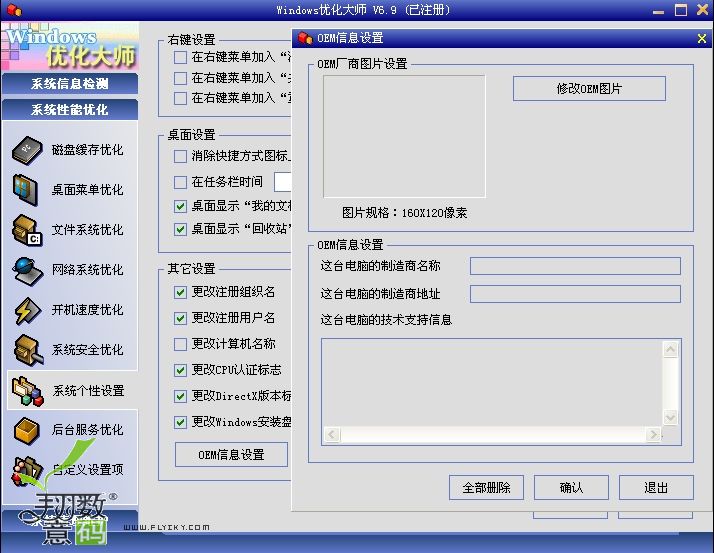Click 制造商名称 input field
Screen dimensions: 714x553
[575, 266]
